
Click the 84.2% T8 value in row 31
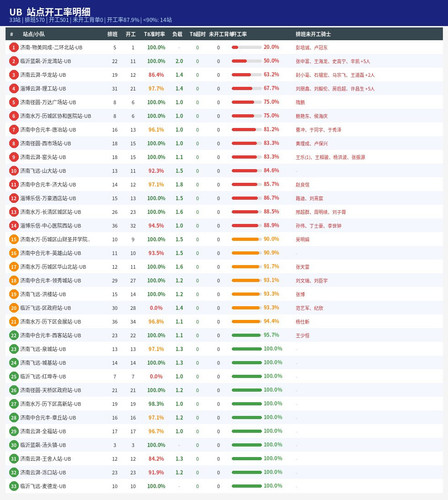coord(156,459)
